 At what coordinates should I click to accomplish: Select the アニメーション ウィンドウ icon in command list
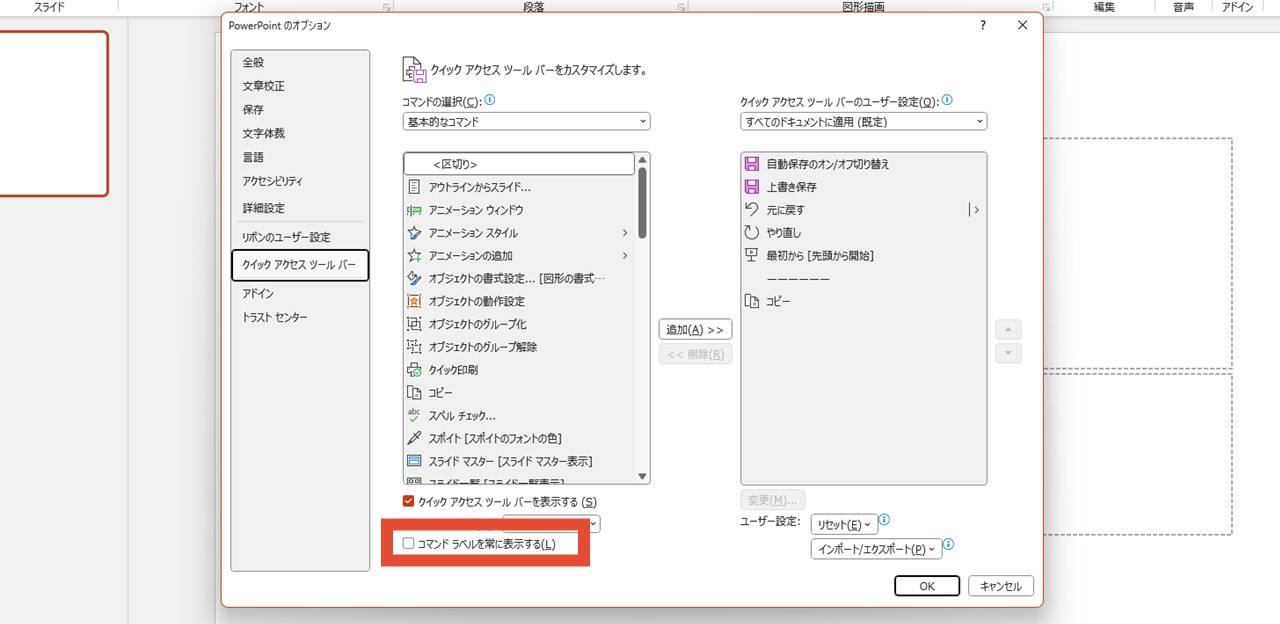pyautogui.click(x=414, y=210)
